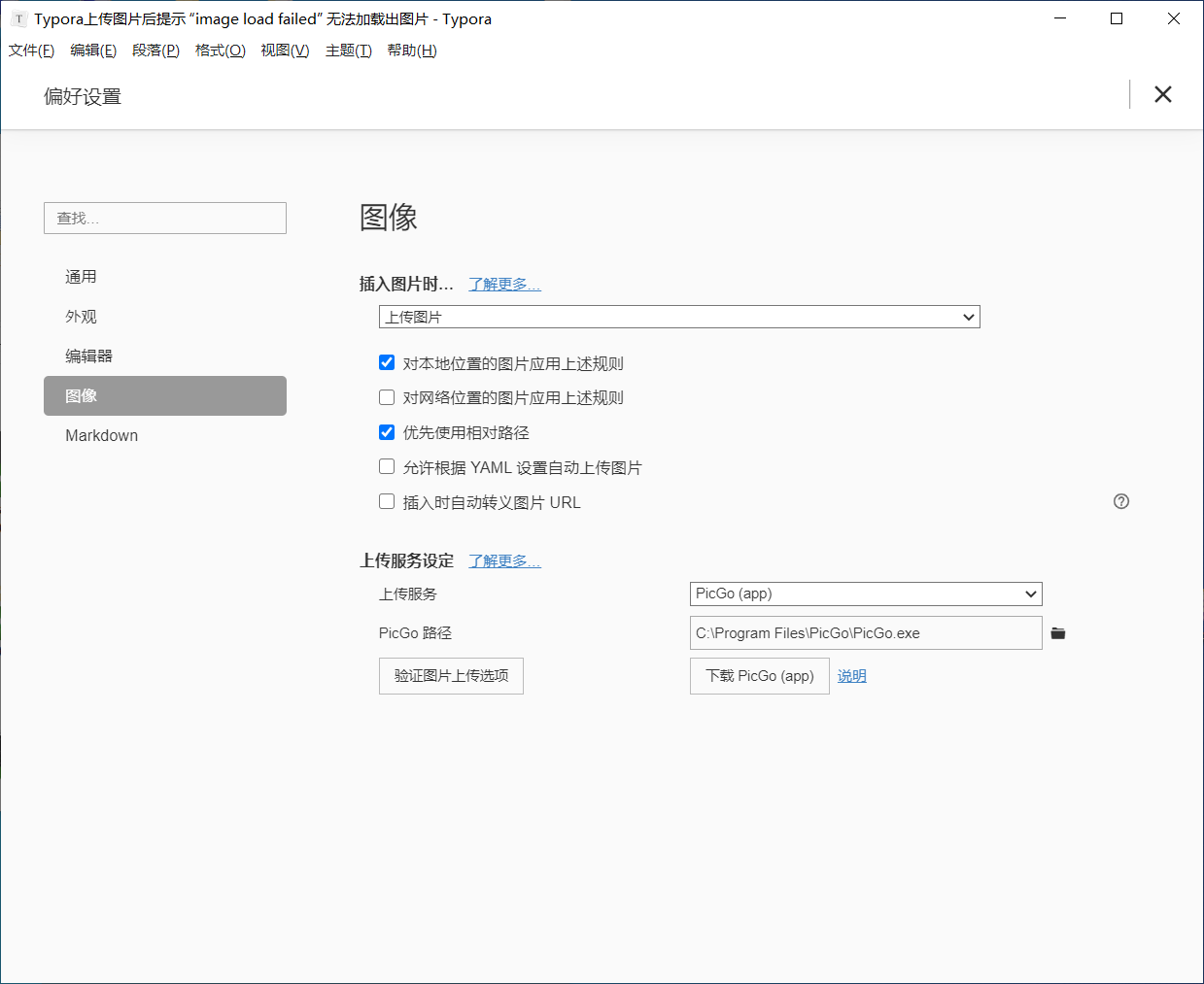Open the 帮助(H) menu
The image size is (1204, 984).
point(412,51)
